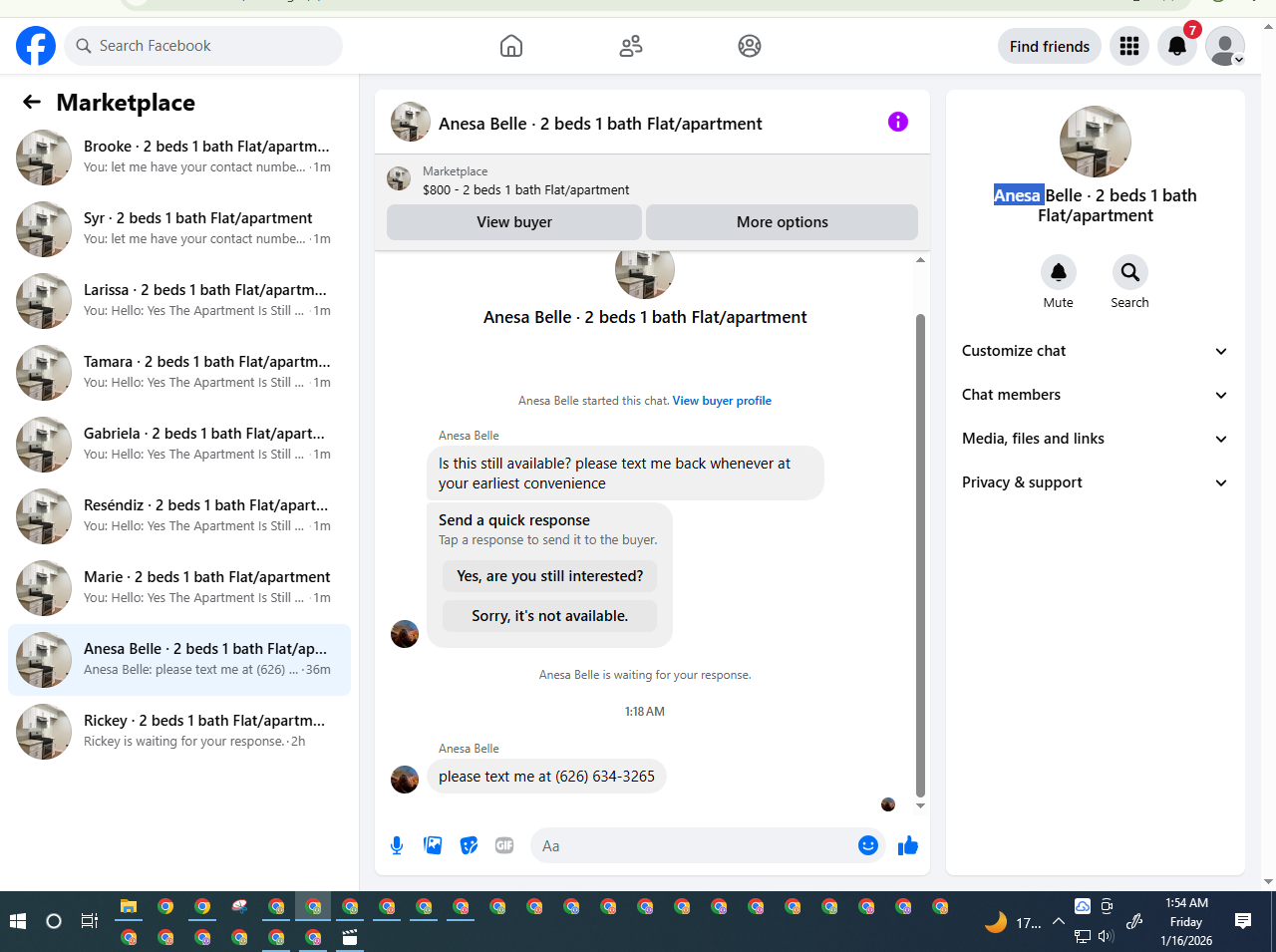Open the View buyer profile link
Screen dimensions: 1276x952
coord(722,401)
